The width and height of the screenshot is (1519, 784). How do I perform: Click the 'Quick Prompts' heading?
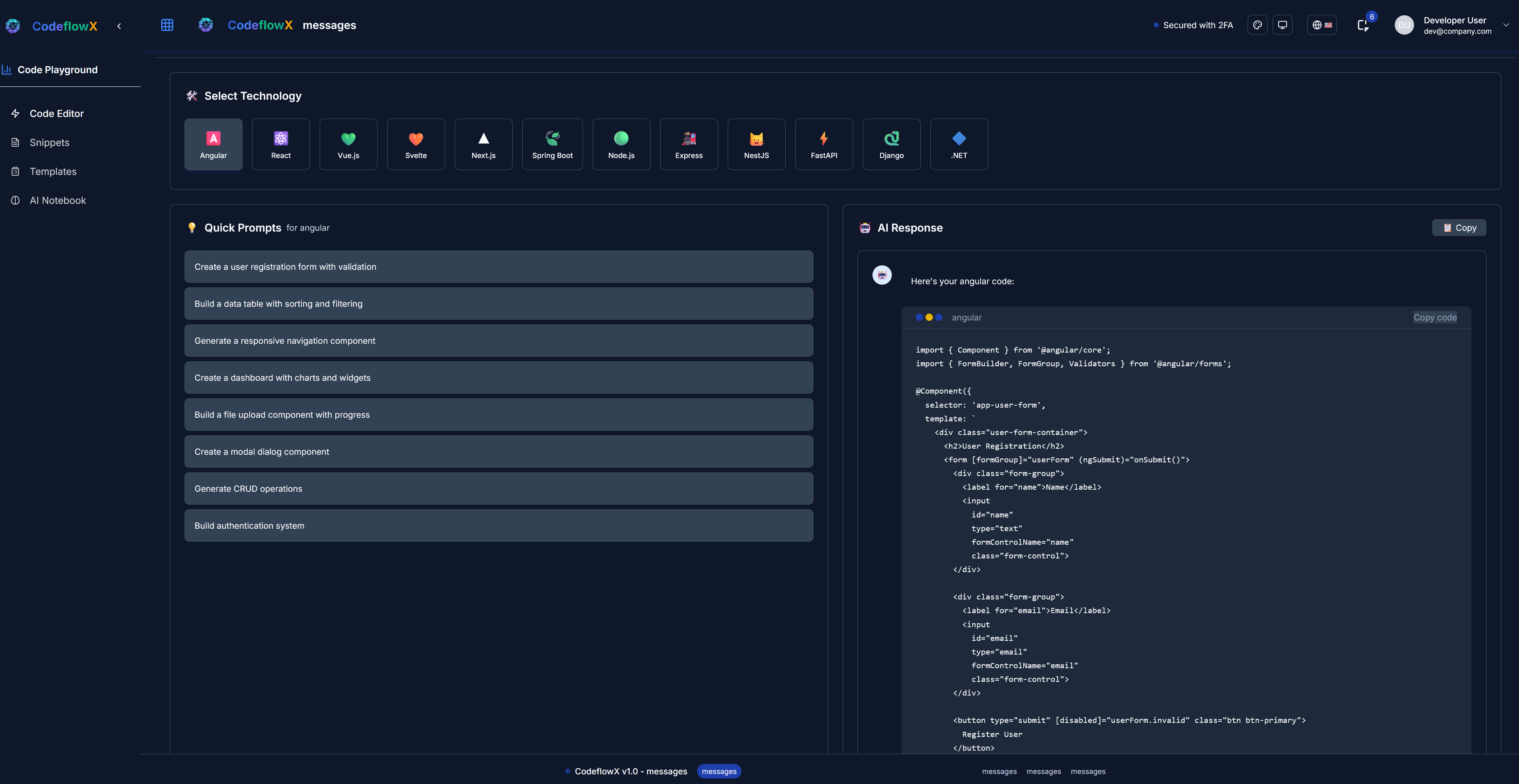tap(242, 228)
